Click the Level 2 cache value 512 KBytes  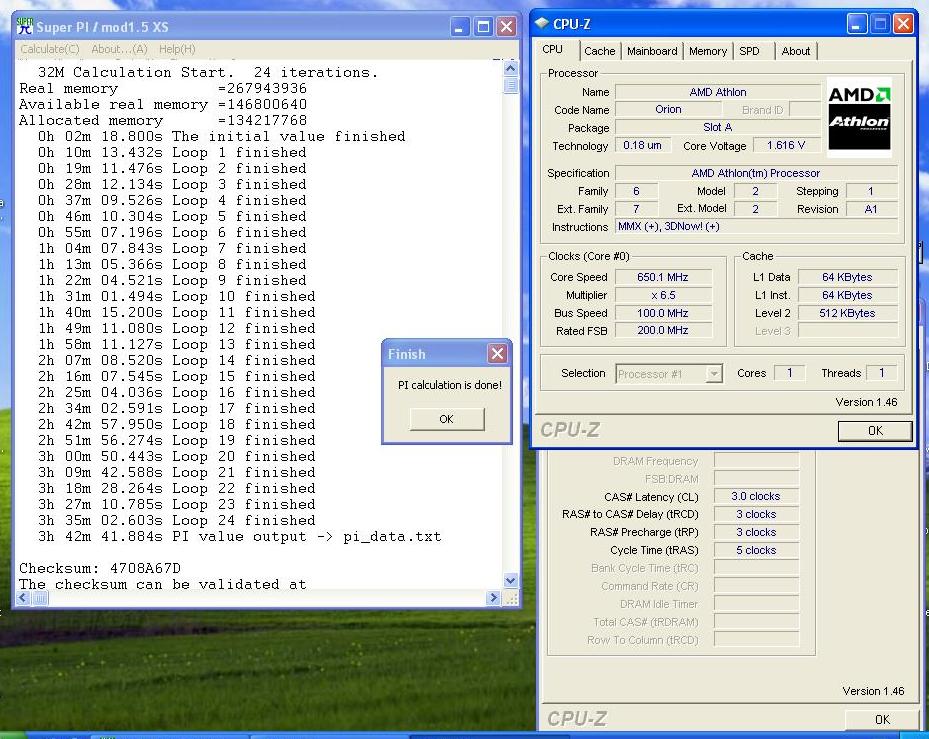coord(847,313)
